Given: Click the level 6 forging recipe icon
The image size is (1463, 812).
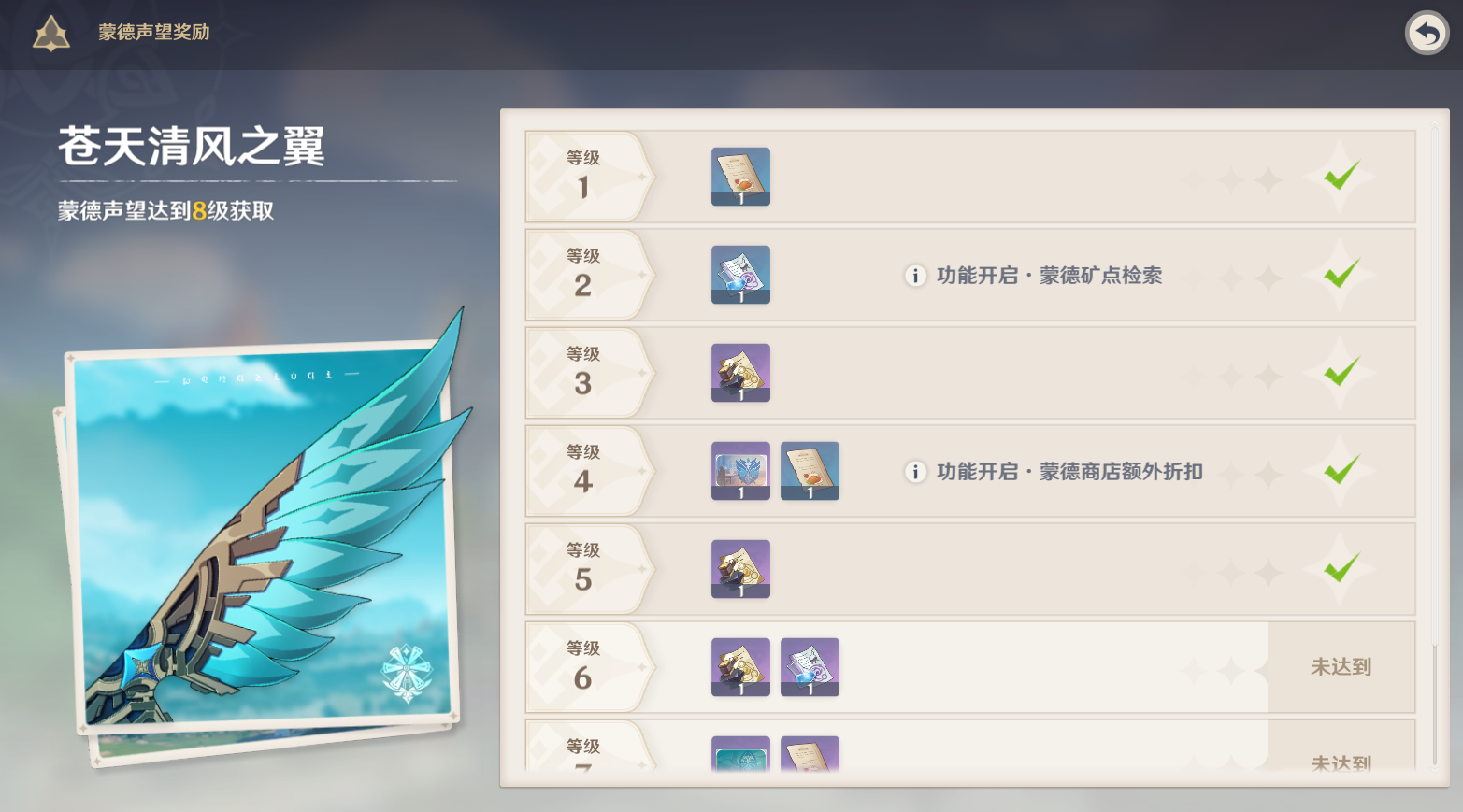Looking at the screenshot, I should pos(740,667).
